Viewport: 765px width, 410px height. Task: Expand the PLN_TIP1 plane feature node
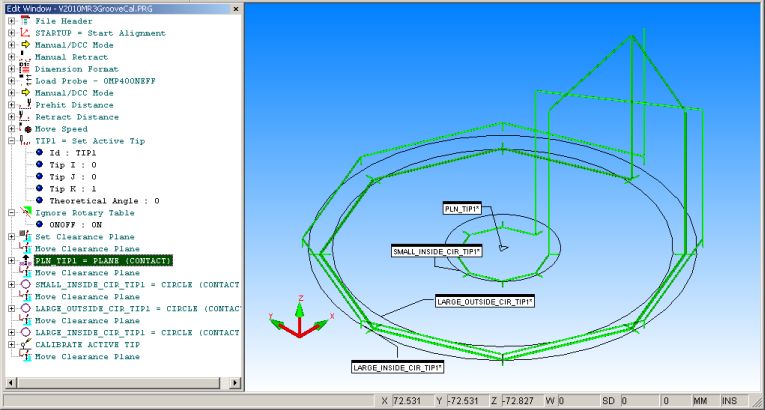coord(11,261)
